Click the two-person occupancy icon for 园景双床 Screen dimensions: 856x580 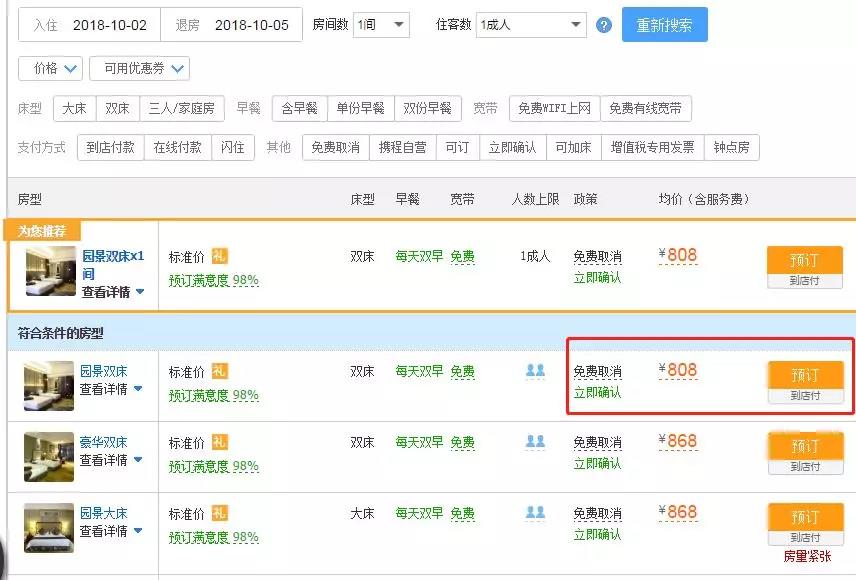535,371
